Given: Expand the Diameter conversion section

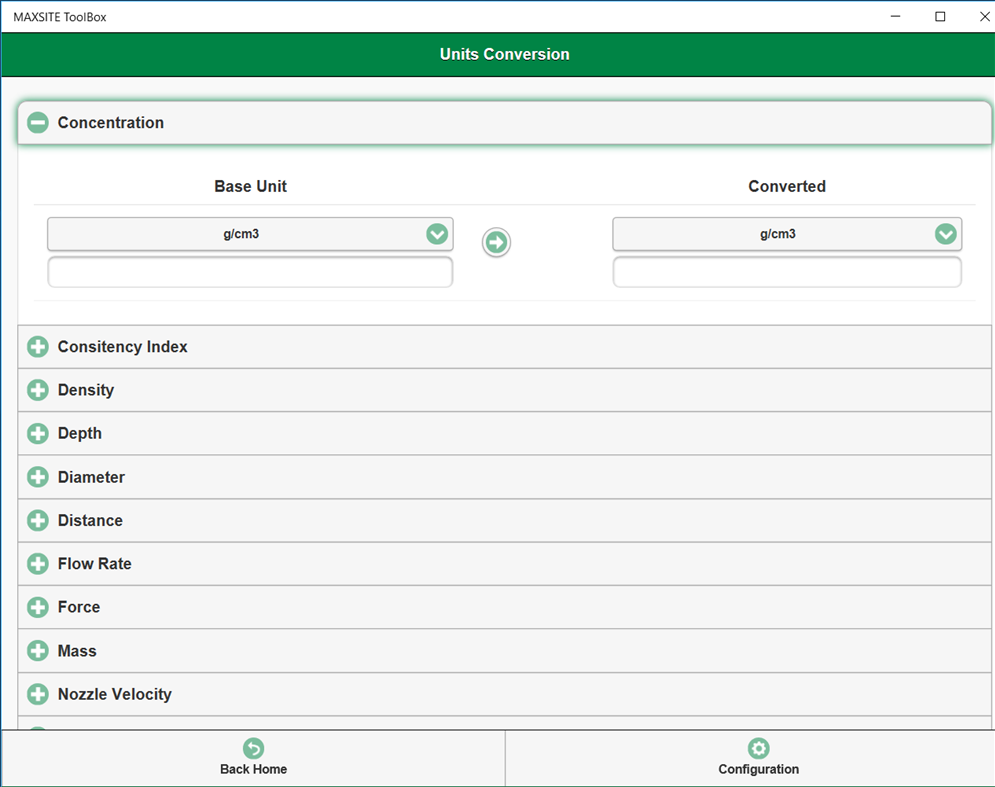Looking at the screenshot, I should point(37,477).
